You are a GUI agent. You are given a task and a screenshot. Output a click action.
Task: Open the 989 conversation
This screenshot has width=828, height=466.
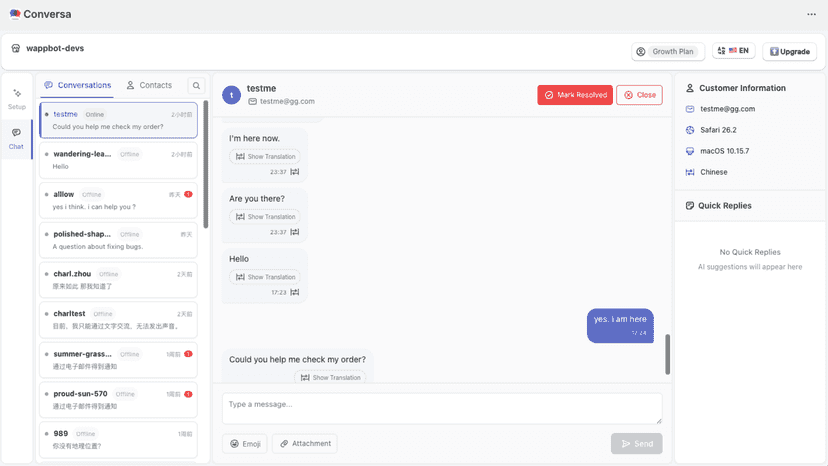coord(118,440)
